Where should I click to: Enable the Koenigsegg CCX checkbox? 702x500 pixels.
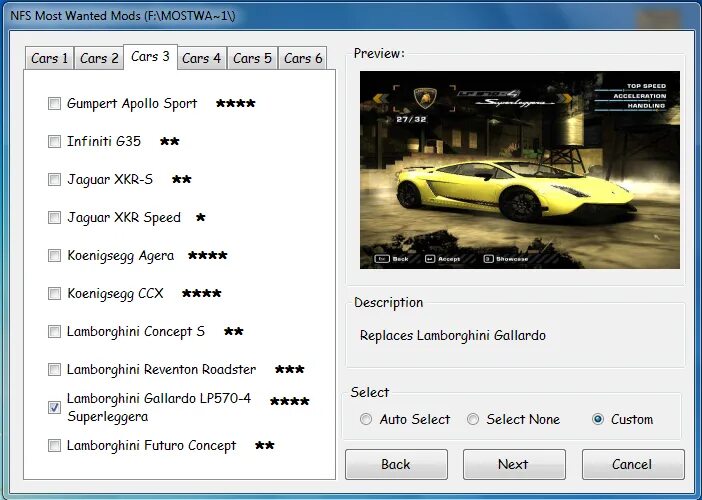click(x=54, y=294)
